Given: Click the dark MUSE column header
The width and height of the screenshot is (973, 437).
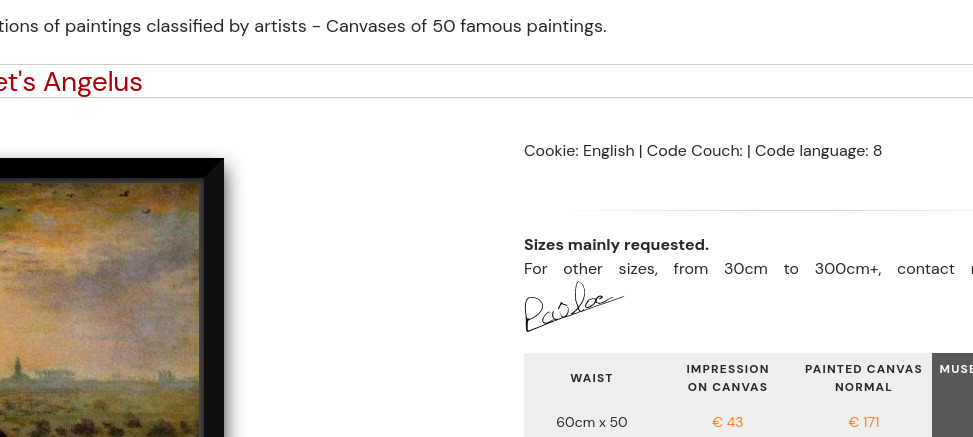Looking at the screenshot, I should (955, 369).
